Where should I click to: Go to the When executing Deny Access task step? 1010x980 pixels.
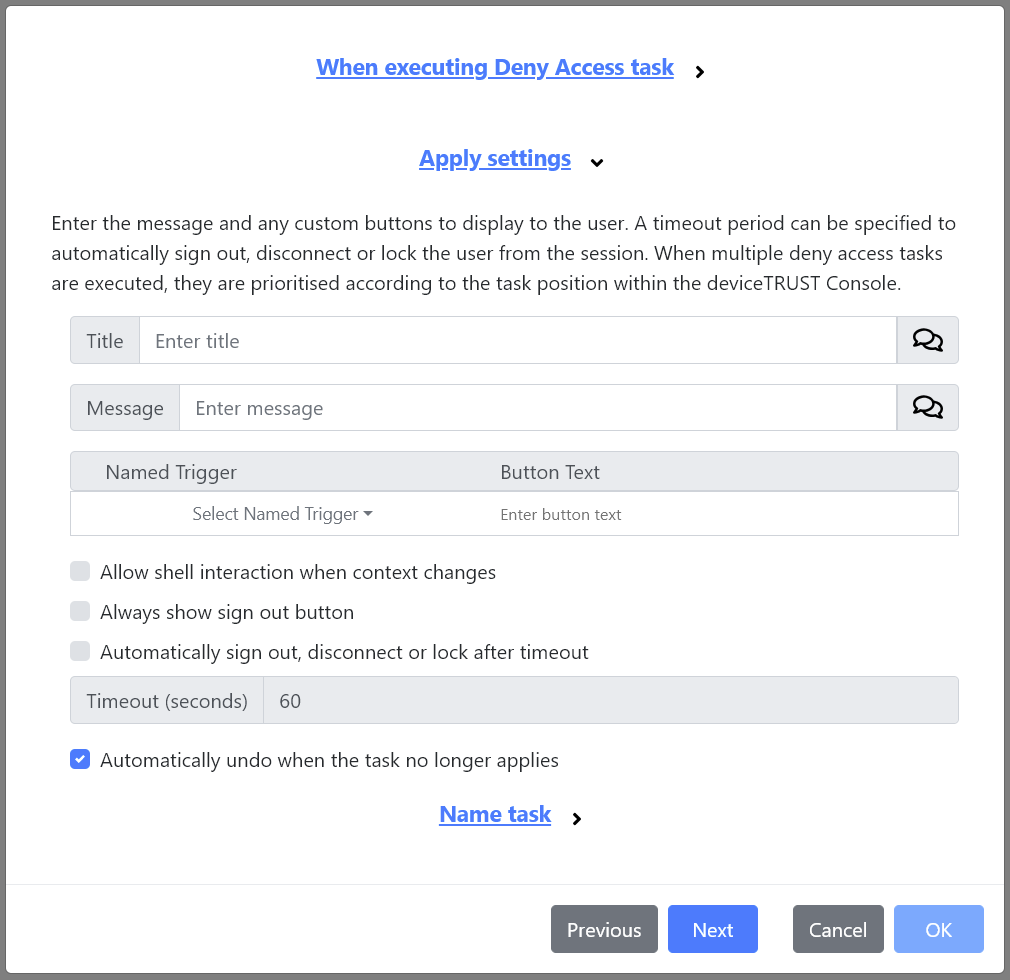pyautogui.click(x=495, y=67)
